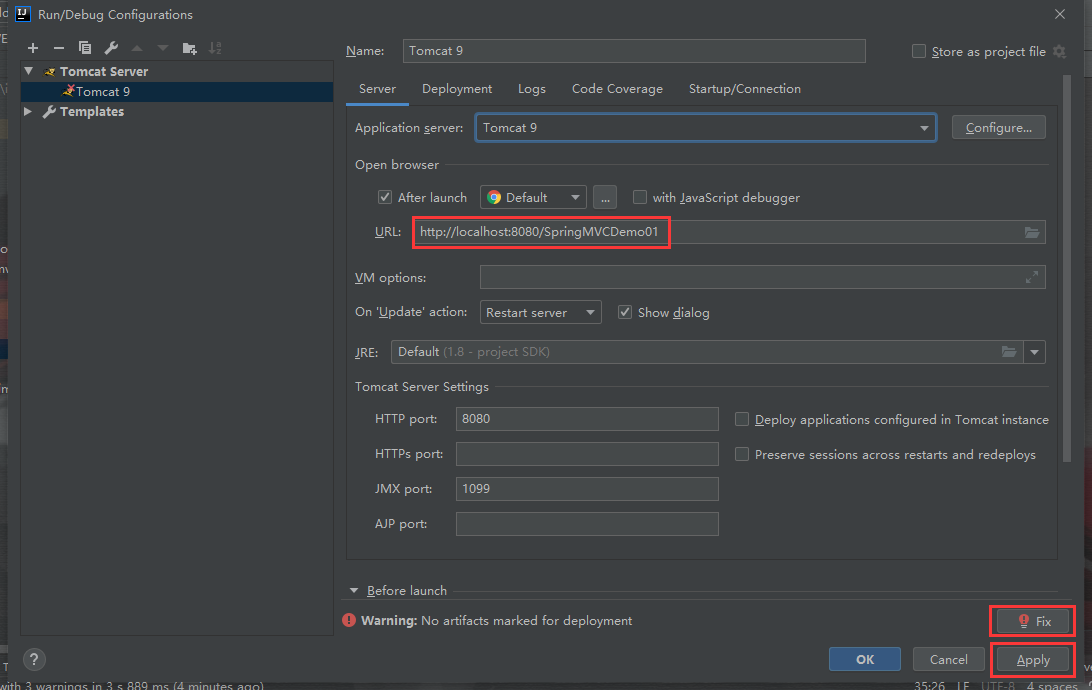Remove the selected configuration with minus icon

58,48
